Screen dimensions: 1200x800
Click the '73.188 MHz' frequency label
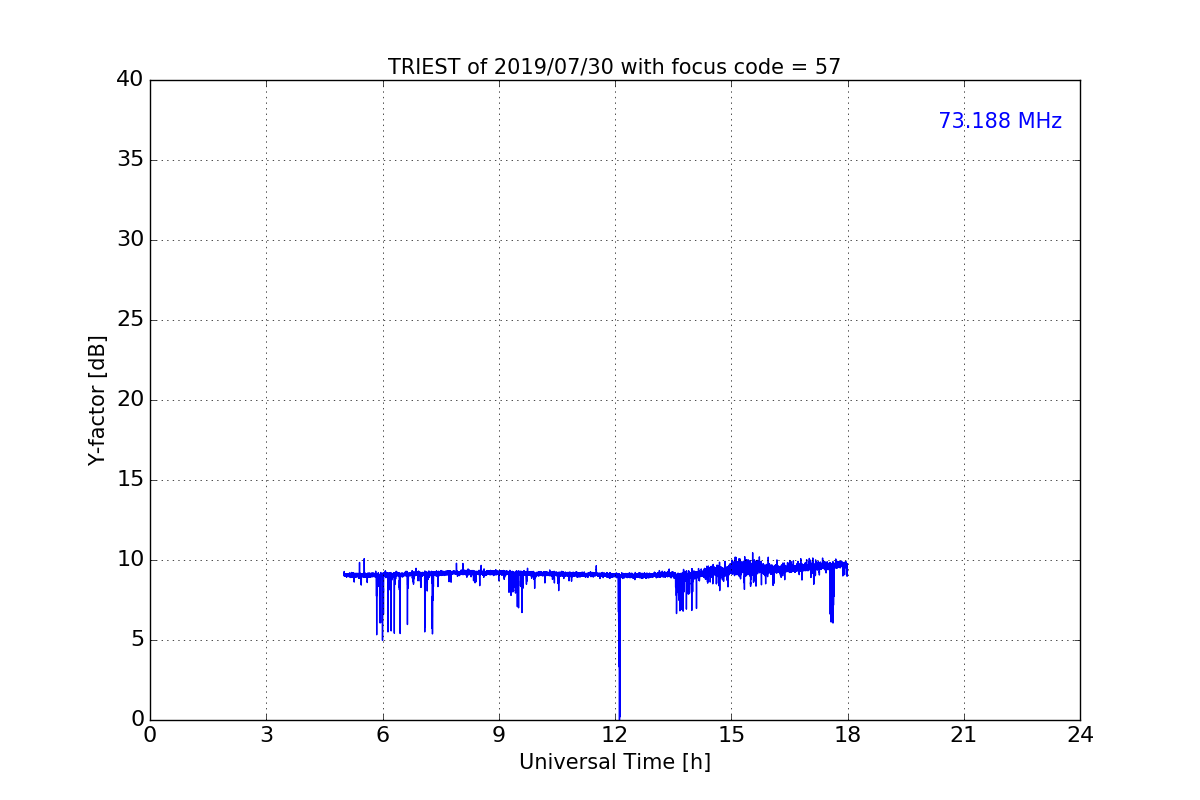tap(1000, 121)
